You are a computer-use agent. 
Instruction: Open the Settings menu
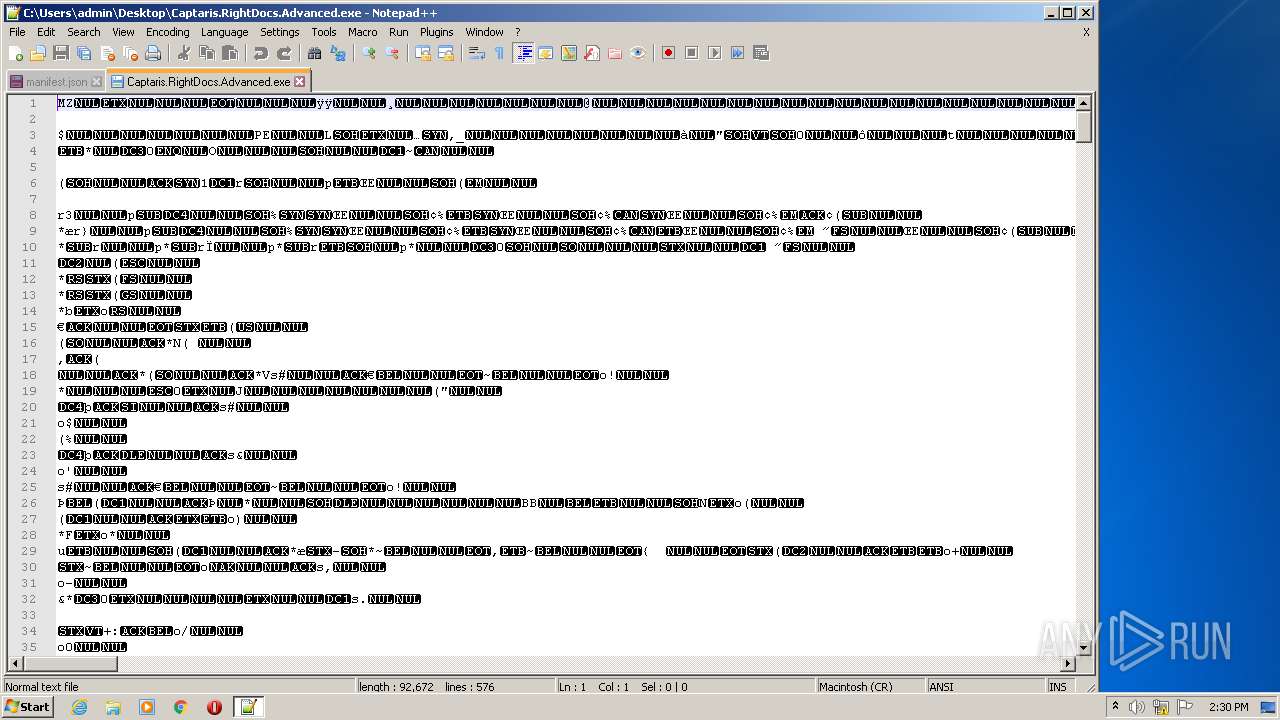click(x=279, y=32)
